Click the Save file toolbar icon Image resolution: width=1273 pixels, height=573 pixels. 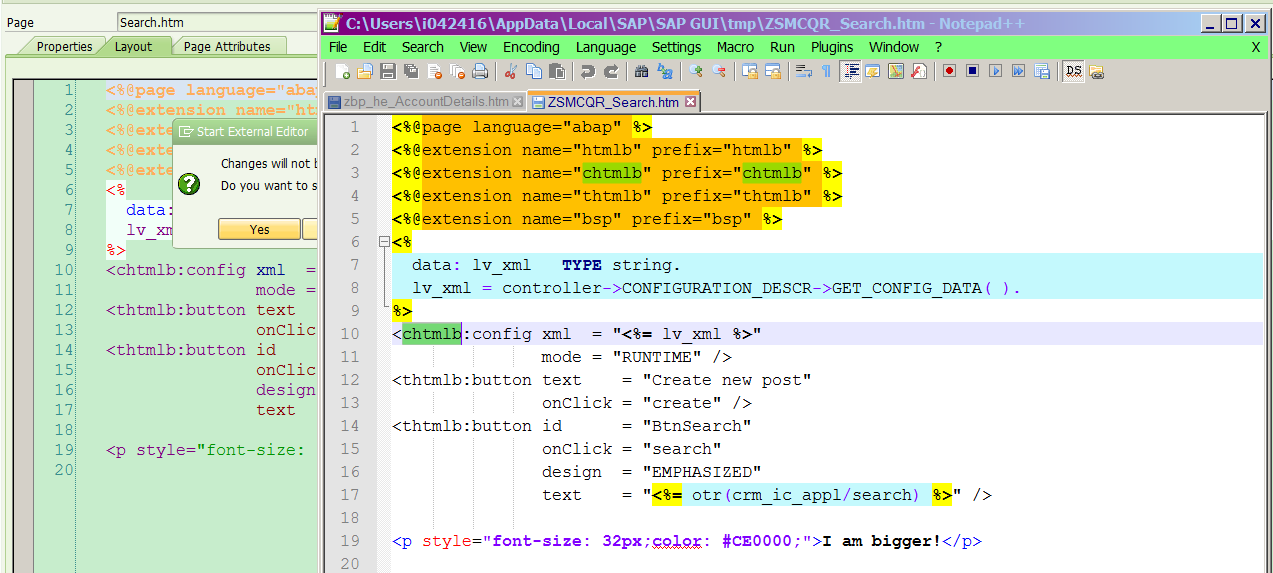click(x=387, y=71)
